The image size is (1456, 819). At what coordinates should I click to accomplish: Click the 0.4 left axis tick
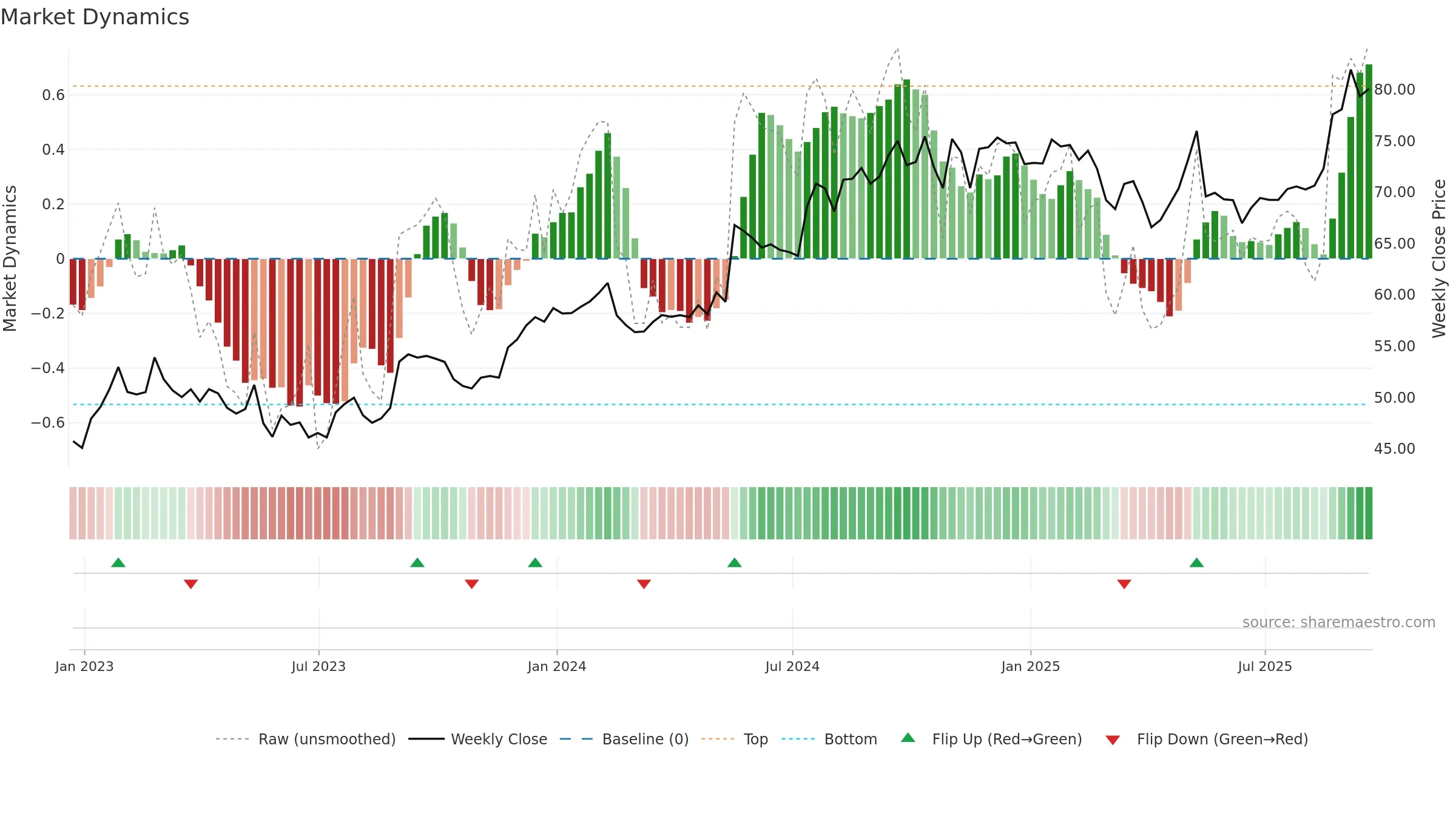point(53,149)
